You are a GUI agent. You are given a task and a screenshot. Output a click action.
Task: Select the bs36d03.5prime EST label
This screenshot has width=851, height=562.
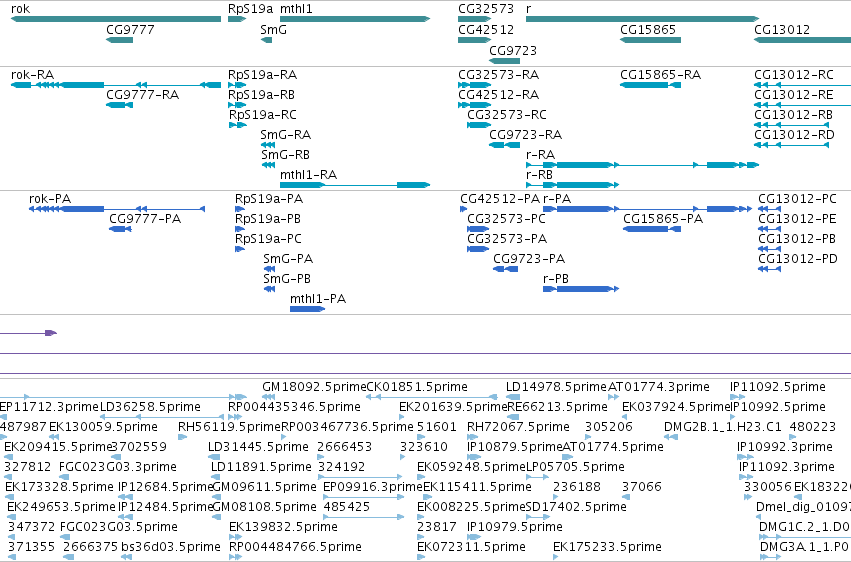pos(171,546)
